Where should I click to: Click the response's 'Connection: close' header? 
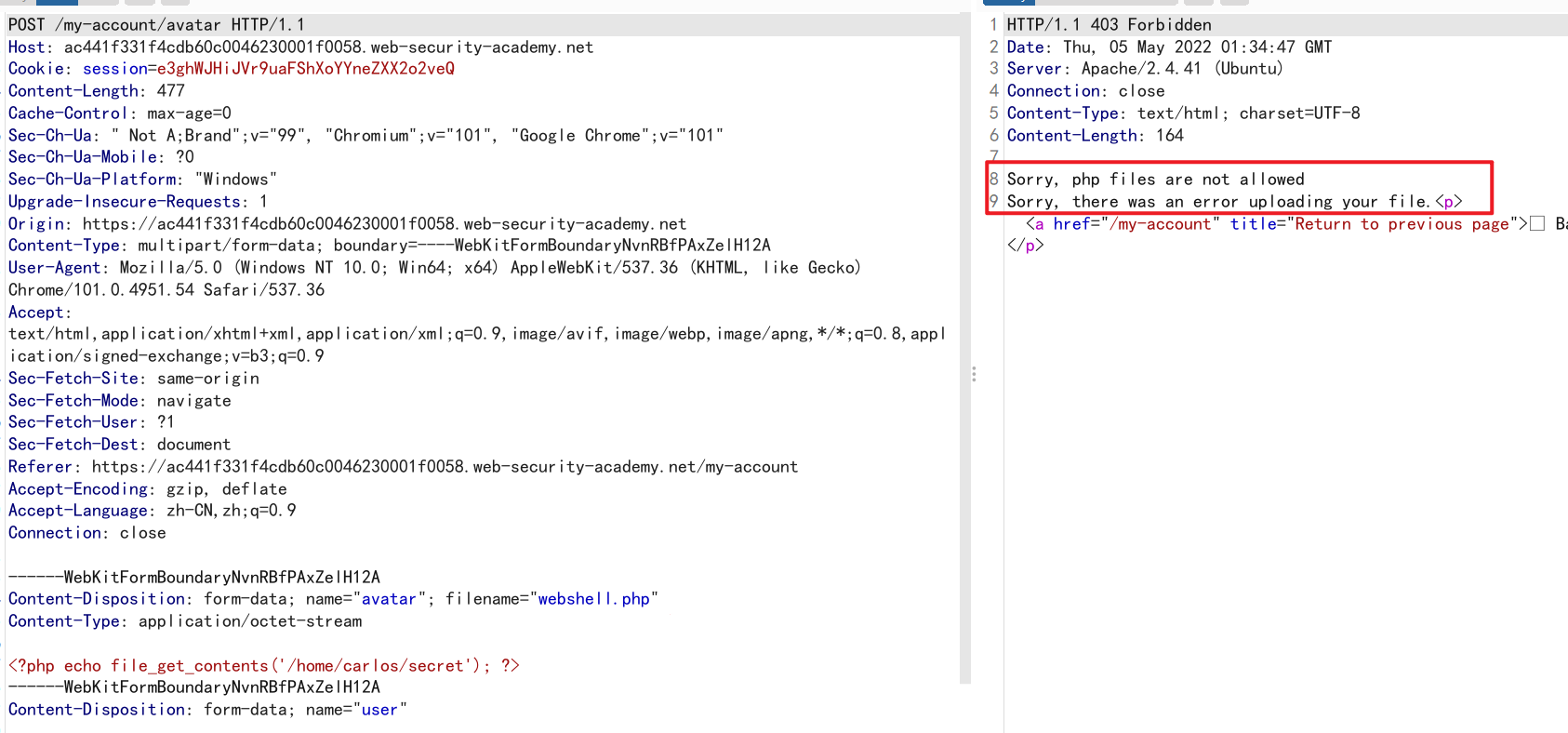pos(1086,91)
